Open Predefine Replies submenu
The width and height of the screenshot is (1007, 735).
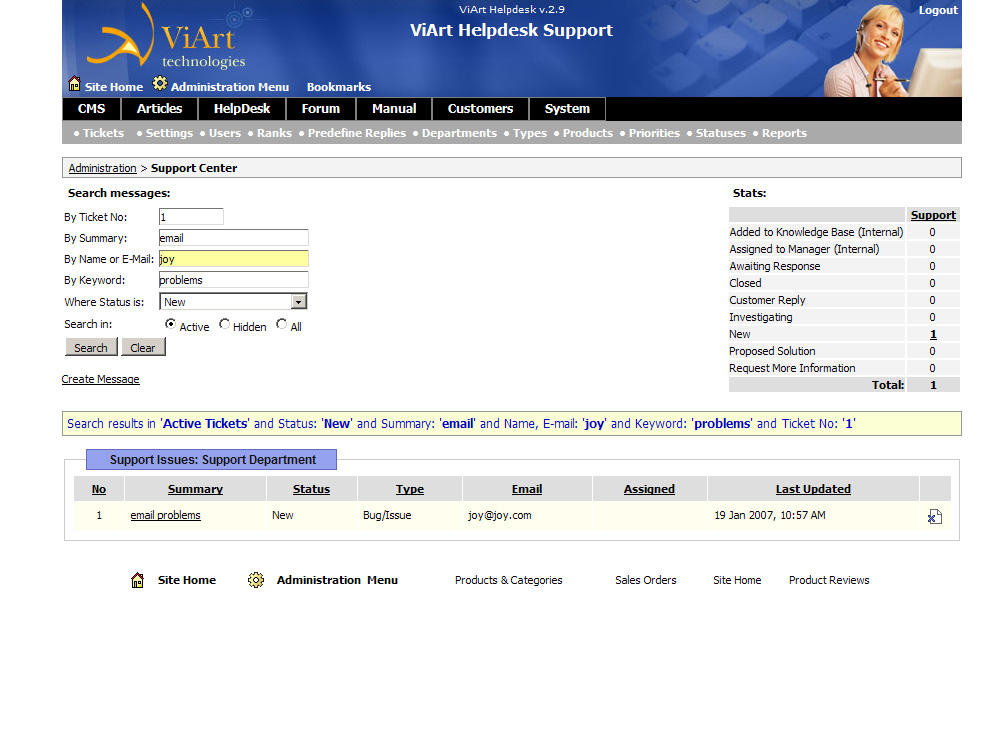click(356, 133)
